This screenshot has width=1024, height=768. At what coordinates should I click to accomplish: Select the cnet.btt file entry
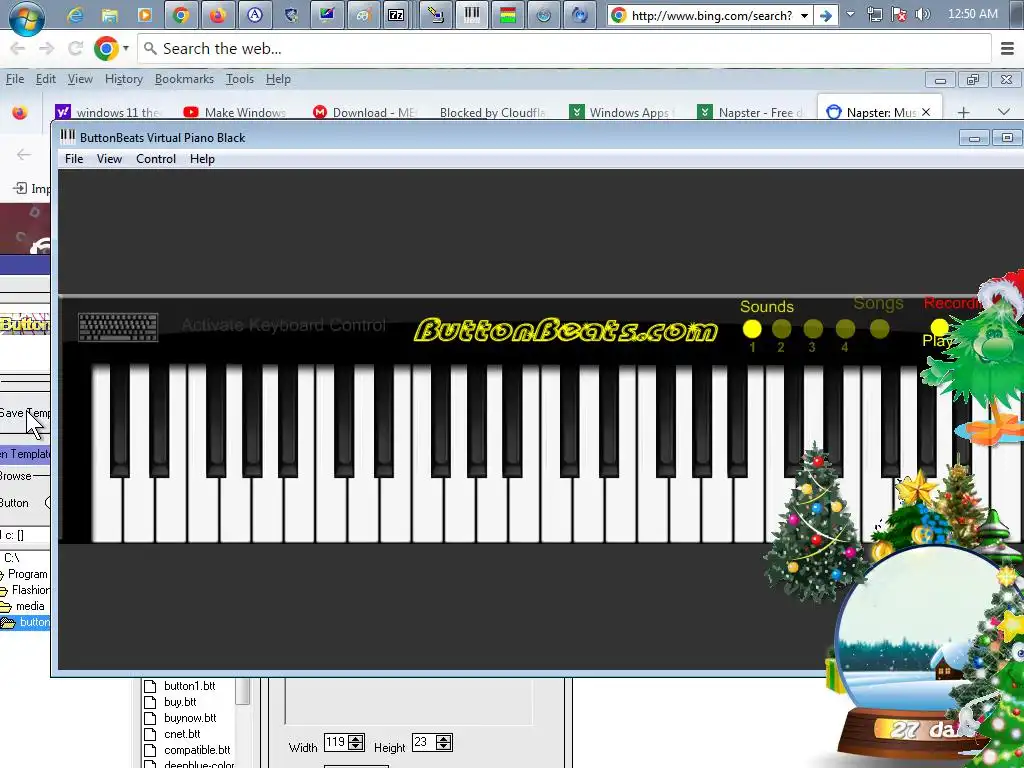(182, 734)
